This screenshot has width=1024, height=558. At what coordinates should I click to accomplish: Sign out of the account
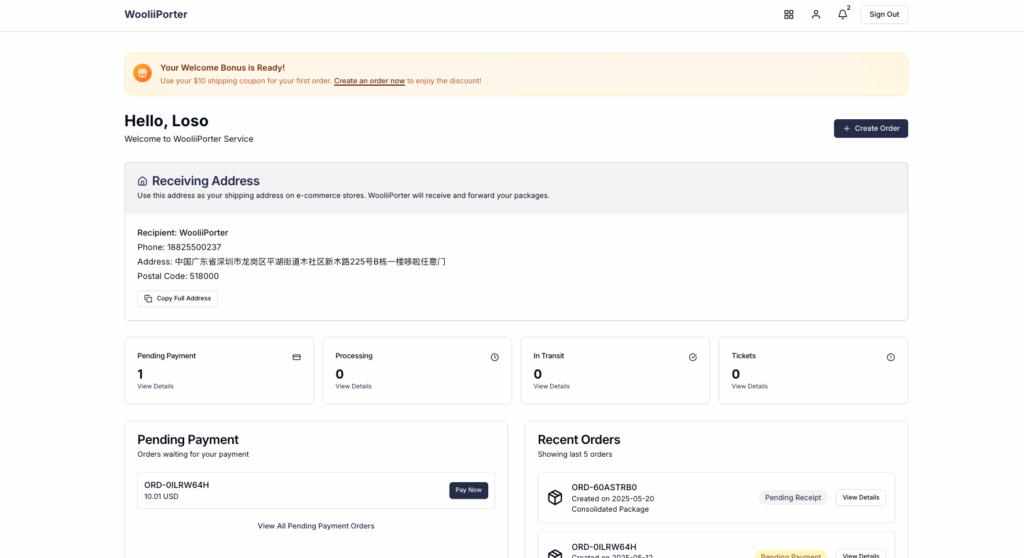[x=884, y=14]
